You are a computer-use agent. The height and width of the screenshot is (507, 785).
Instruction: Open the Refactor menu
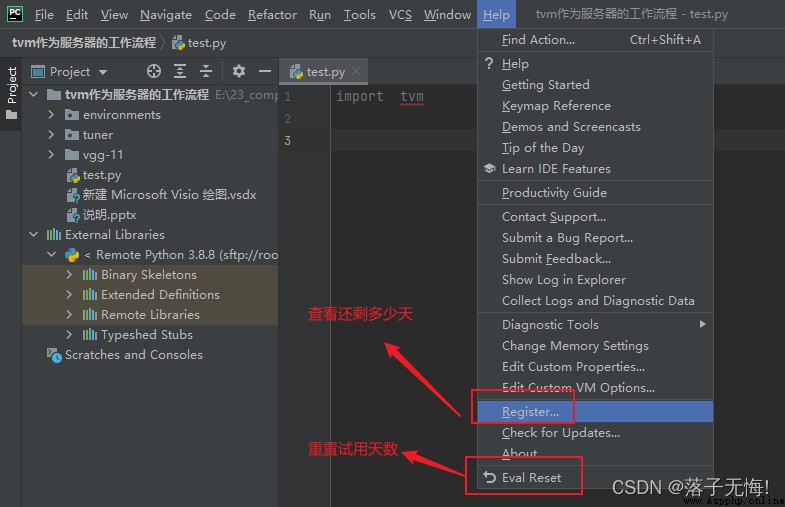pyautogui.click(x=272, y=15)
